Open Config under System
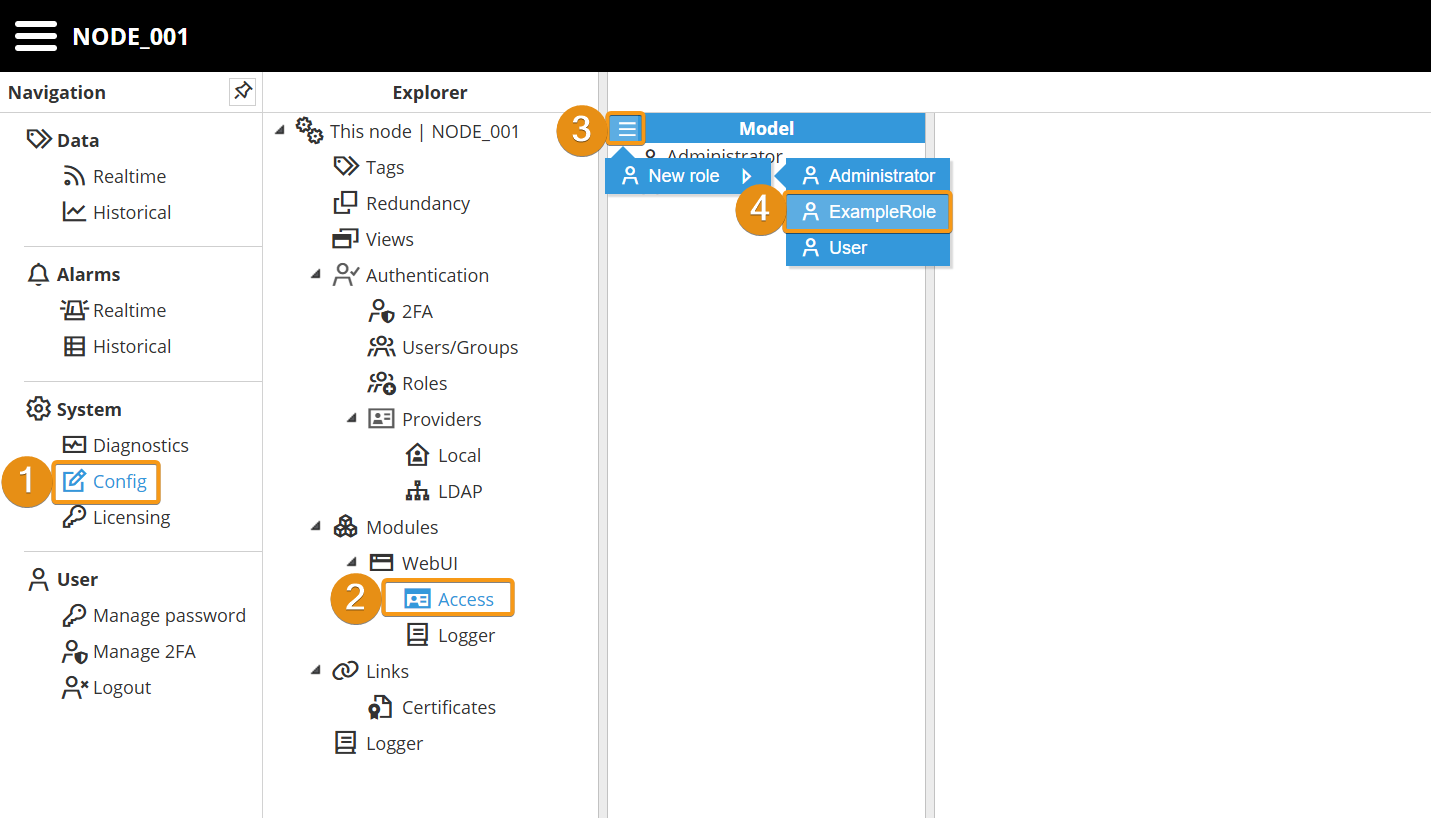 pyautogui.click(x=119, y=481)
